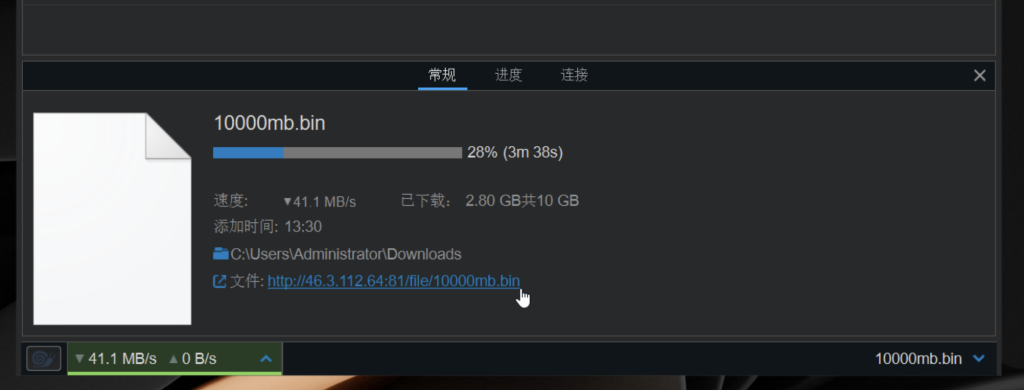
Task: Switch to the 常规 tab
Action: tap(442, 75)
